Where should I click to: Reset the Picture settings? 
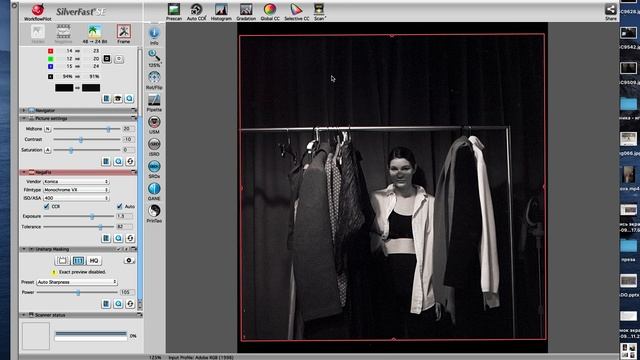click(x=130, y=162)
